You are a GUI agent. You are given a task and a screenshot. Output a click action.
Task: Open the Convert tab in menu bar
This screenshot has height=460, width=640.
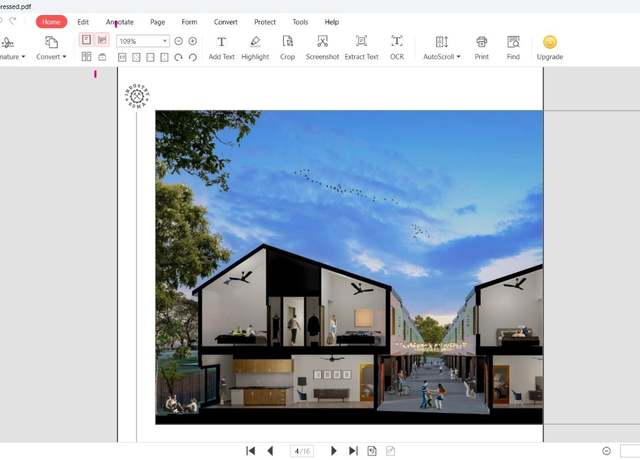click(225, 22)
